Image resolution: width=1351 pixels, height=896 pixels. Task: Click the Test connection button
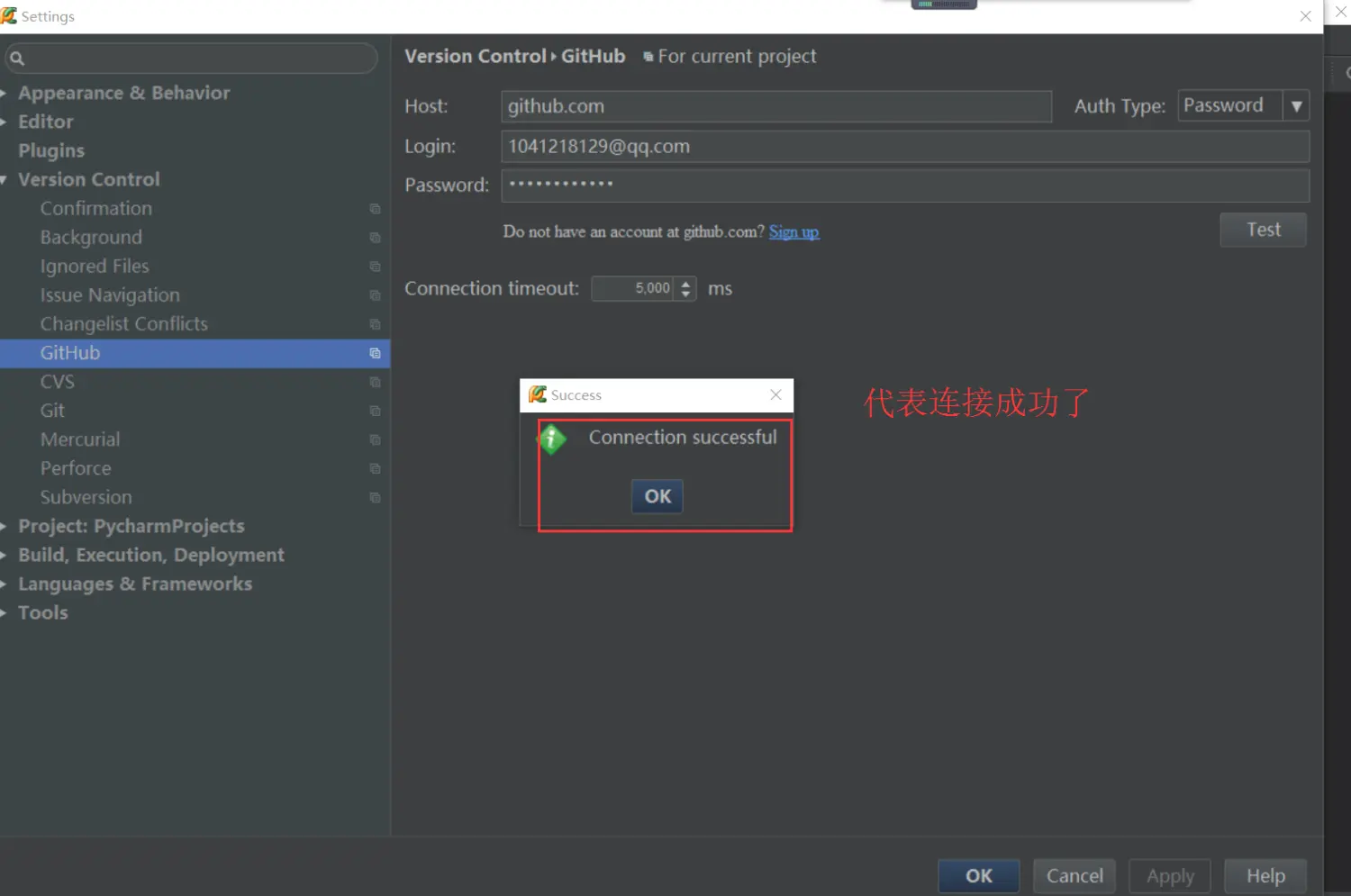(x=1263, y=230)
